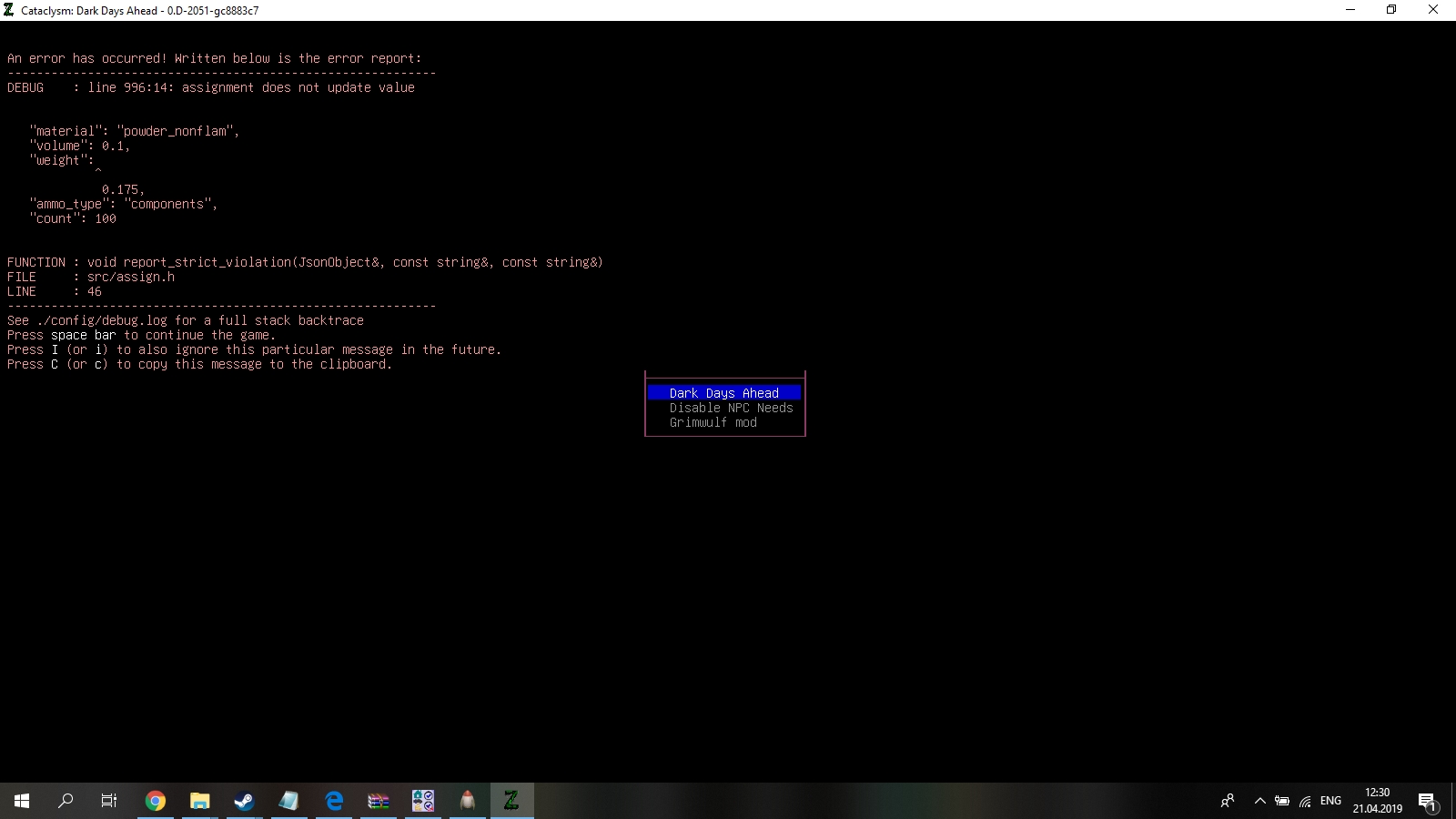Restore down the Cataclysm window
Screen dimensions: 1456x819
pyautogui.click(x=1391, y=10)
